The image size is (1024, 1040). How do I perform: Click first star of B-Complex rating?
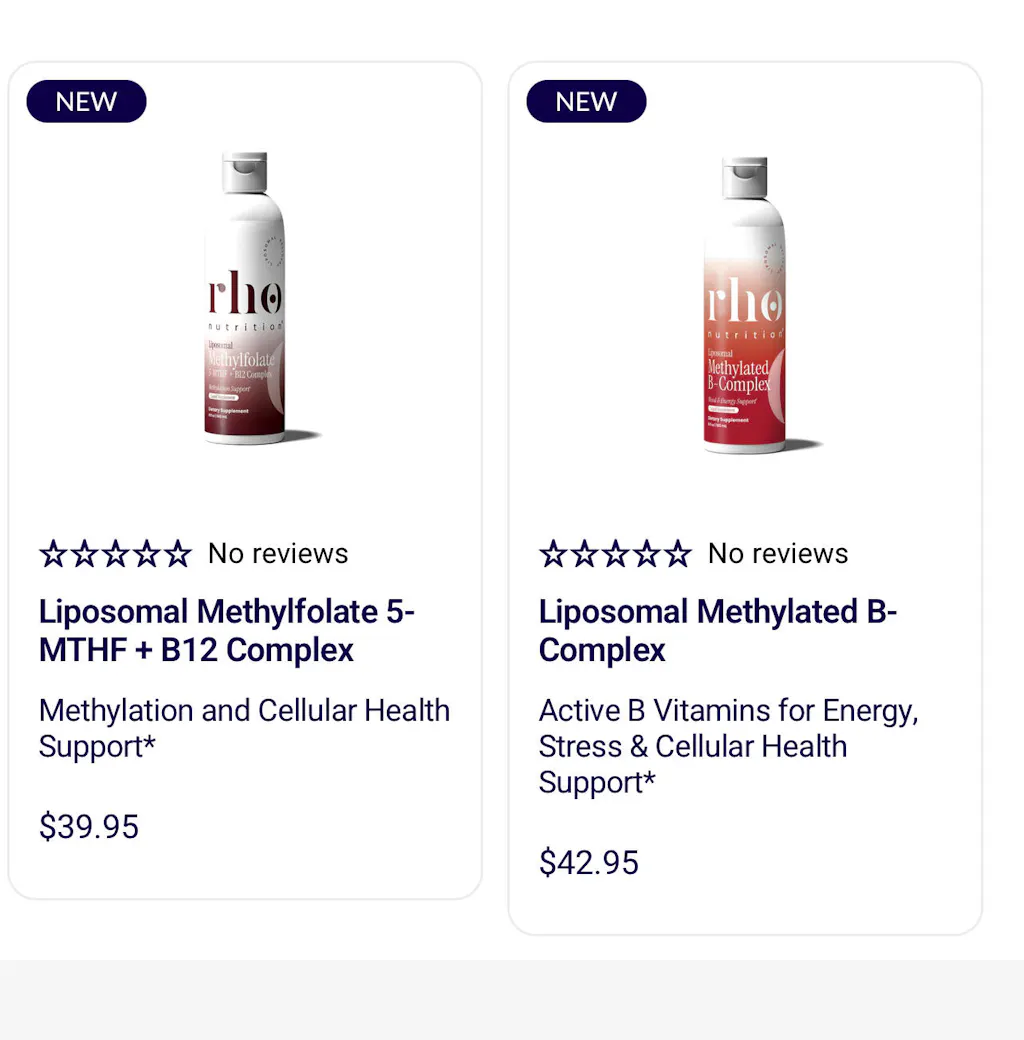point(553,554)
